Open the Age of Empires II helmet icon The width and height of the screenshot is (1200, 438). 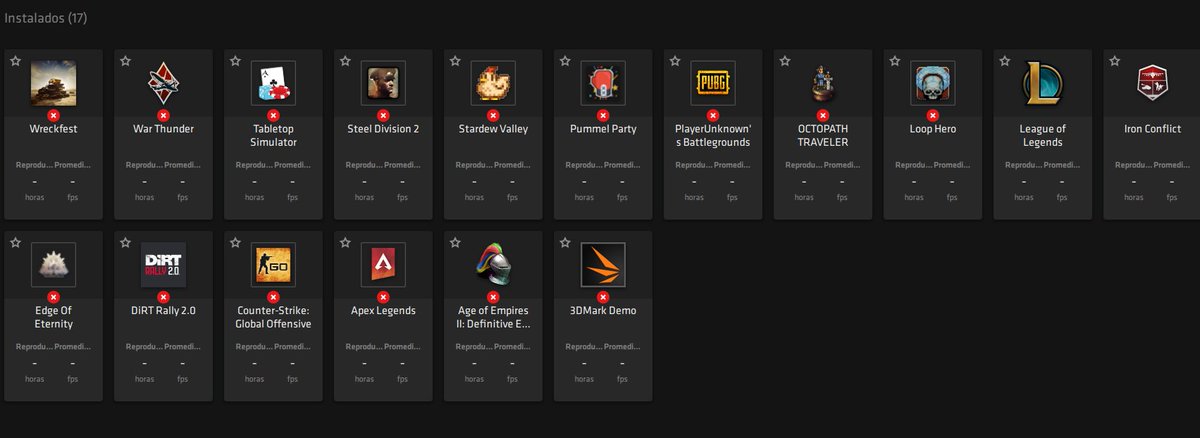pyautogui.click(x=493, y=265)
